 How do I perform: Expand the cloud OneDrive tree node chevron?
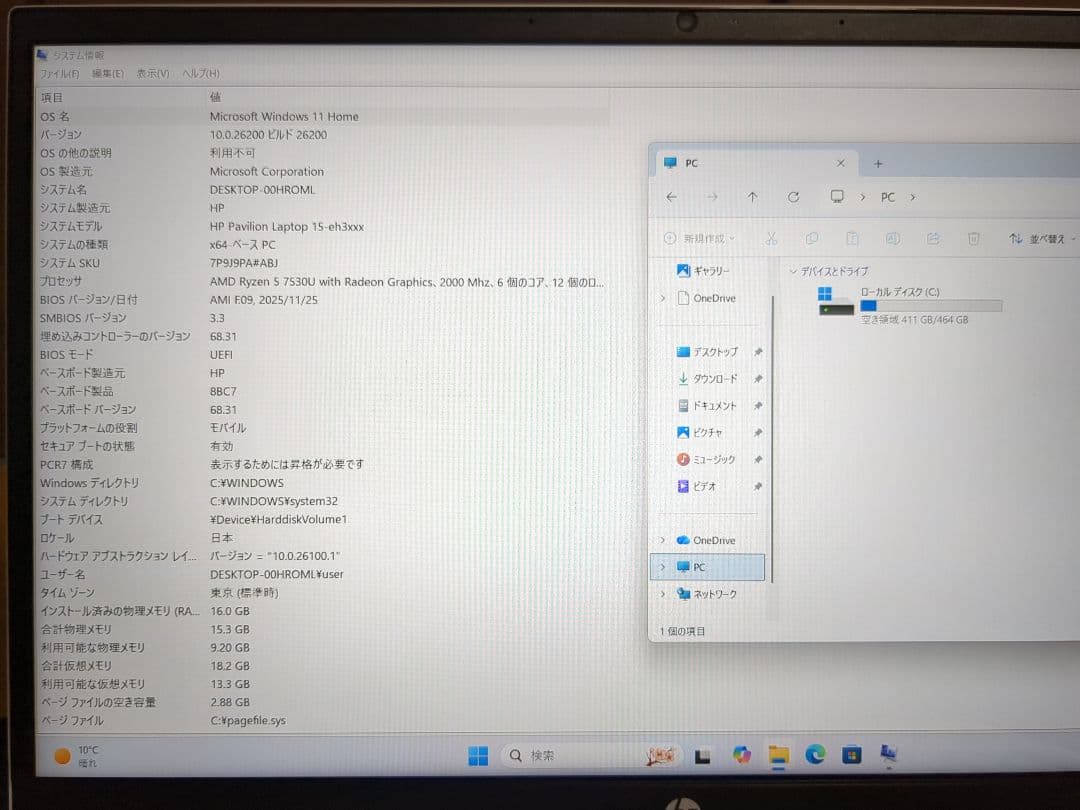coord(663,540)
